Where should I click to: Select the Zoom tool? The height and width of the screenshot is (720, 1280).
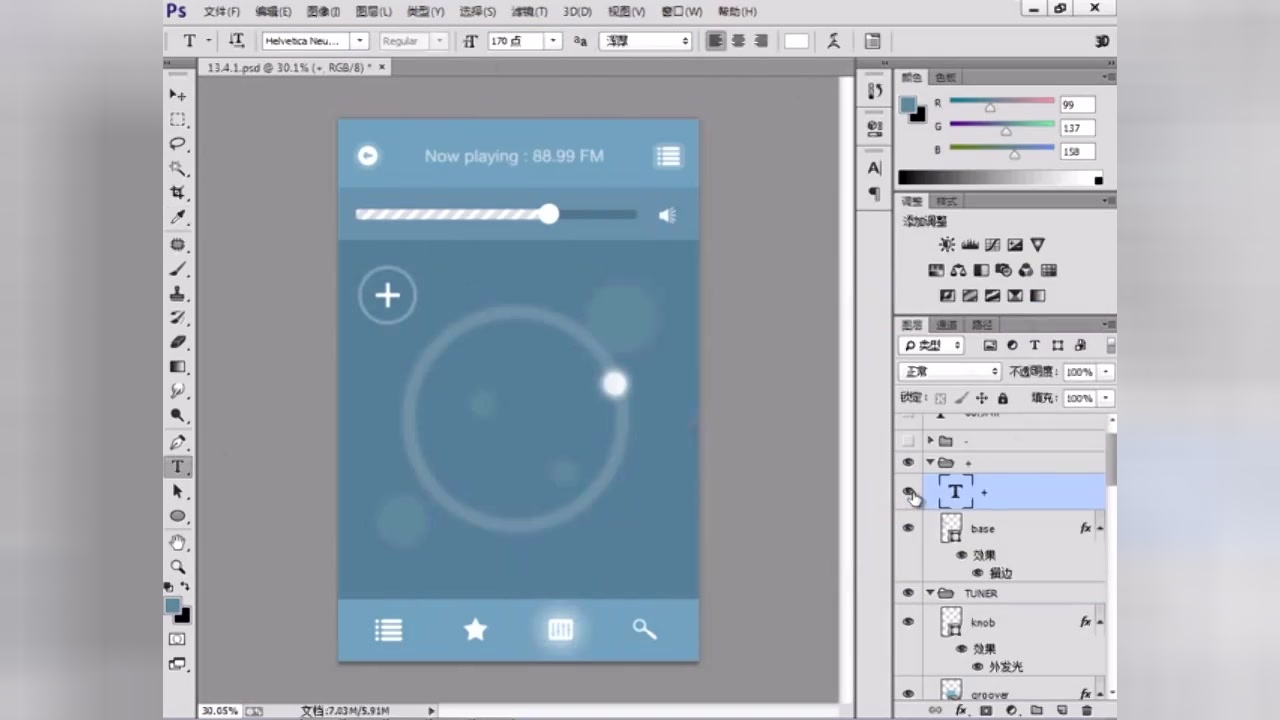click(x=178, y=567)
